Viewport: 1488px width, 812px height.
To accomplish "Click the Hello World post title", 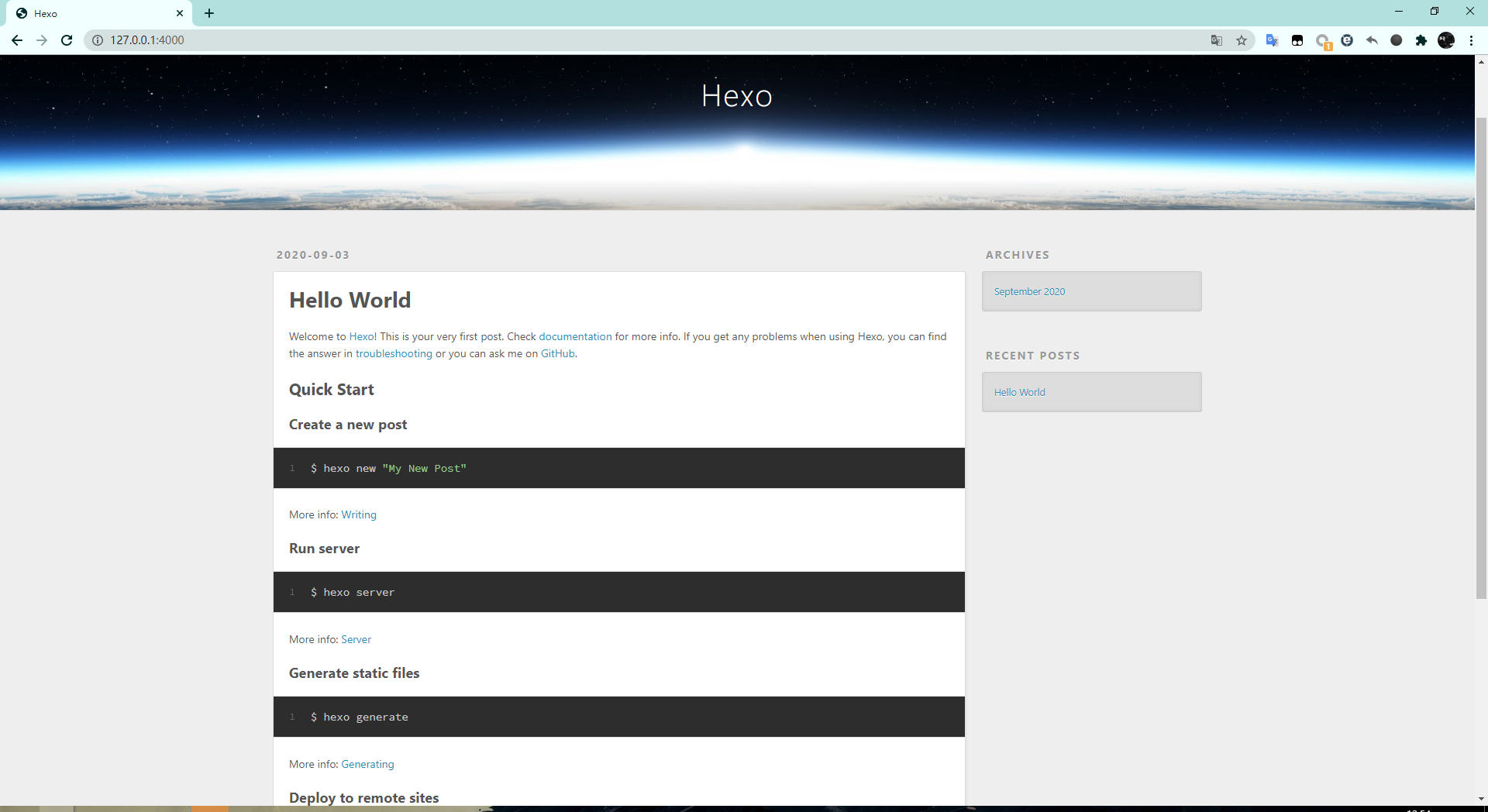I will (350, 300).
